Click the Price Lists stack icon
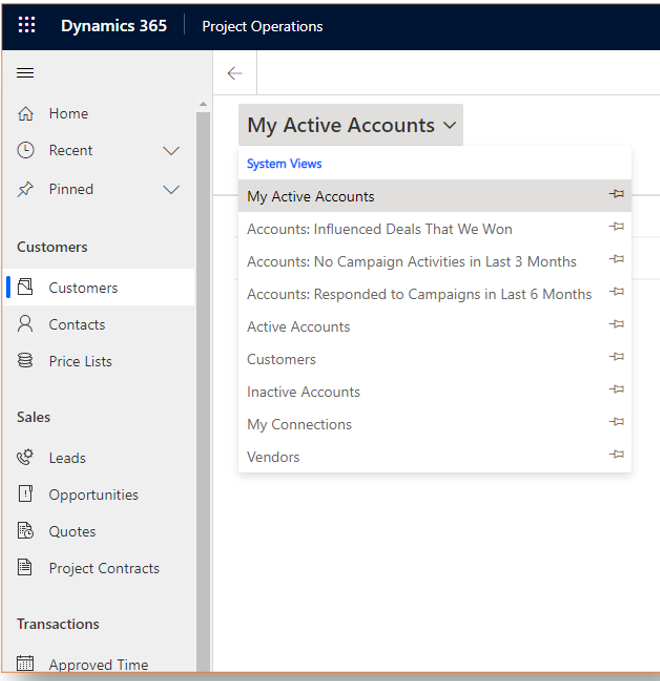 (x=25, y=360)
